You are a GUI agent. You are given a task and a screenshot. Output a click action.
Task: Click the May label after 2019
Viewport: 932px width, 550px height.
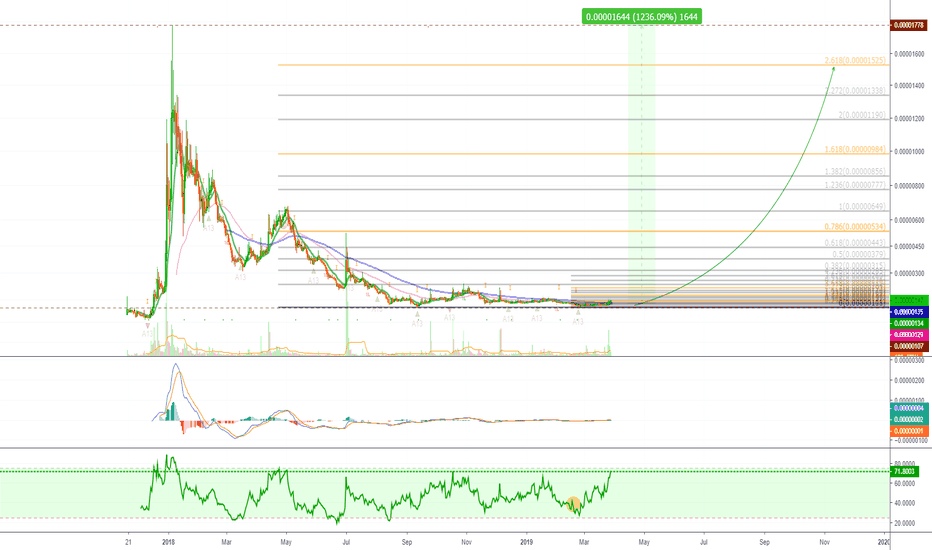644,542
